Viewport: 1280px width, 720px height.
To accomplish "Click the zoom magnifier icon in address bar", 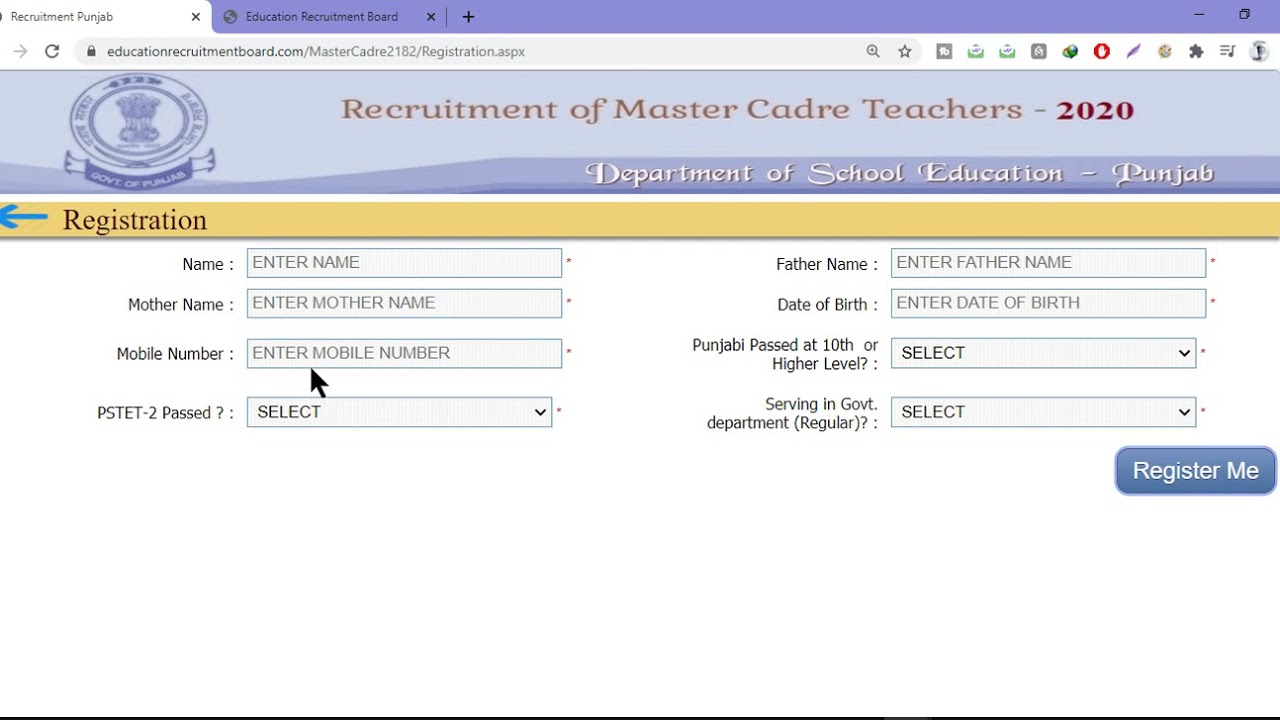I will [873, 51].
